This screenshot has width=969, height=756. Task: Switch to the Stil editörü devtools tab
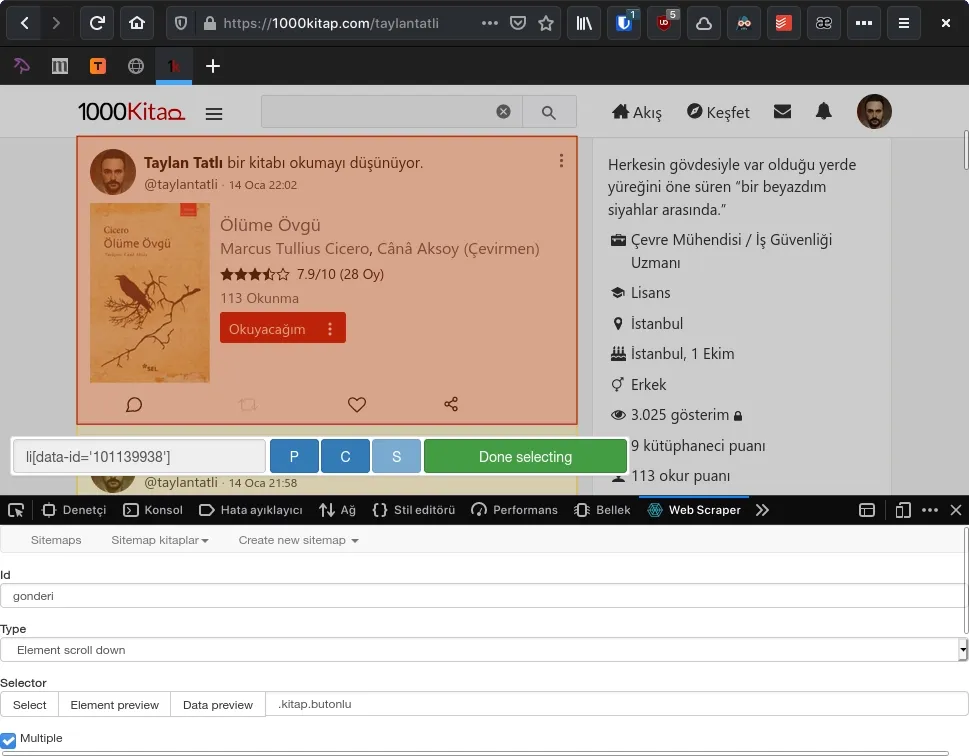[413, 510]
